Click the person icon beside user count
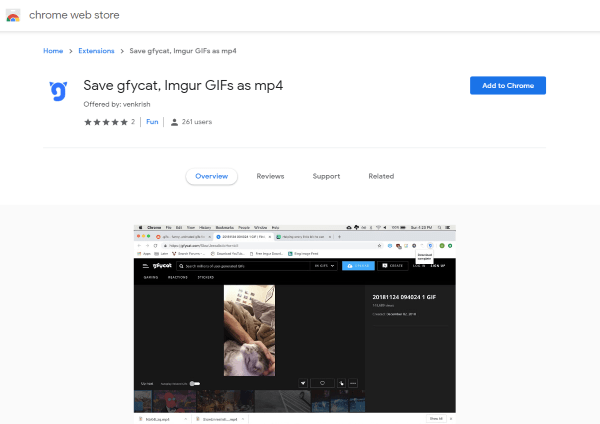 click(x=174, y=122)
